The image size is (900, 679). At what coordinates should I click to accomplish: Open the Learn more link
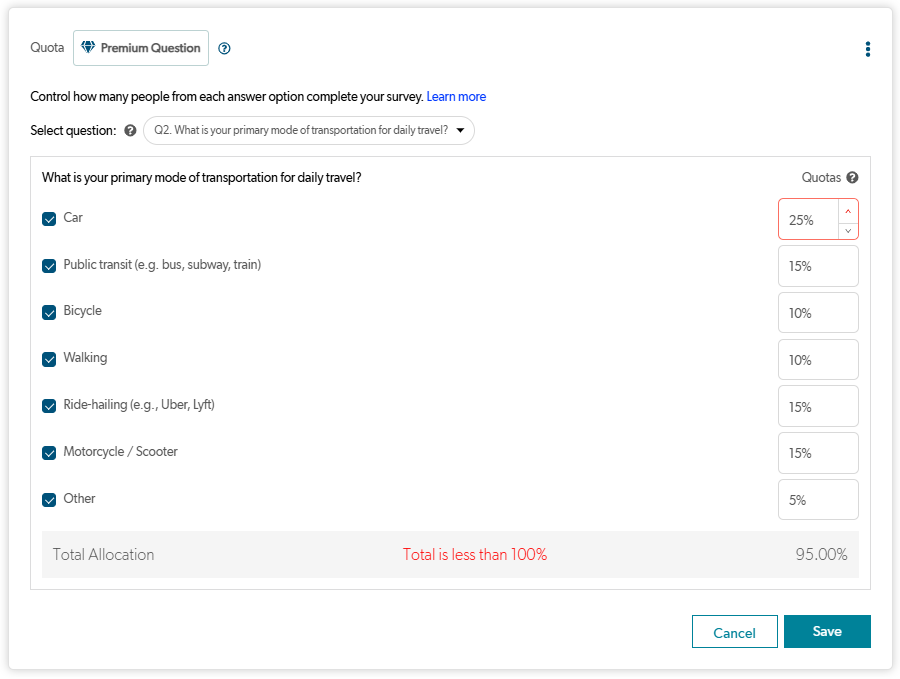[456, 97]
